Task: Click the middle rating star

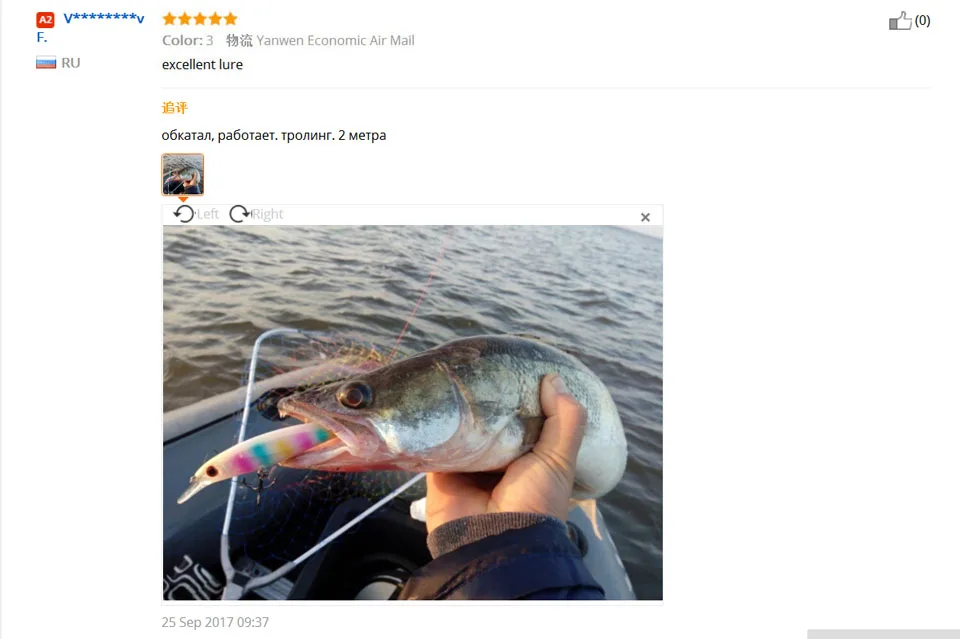Action: pos(200,19)
